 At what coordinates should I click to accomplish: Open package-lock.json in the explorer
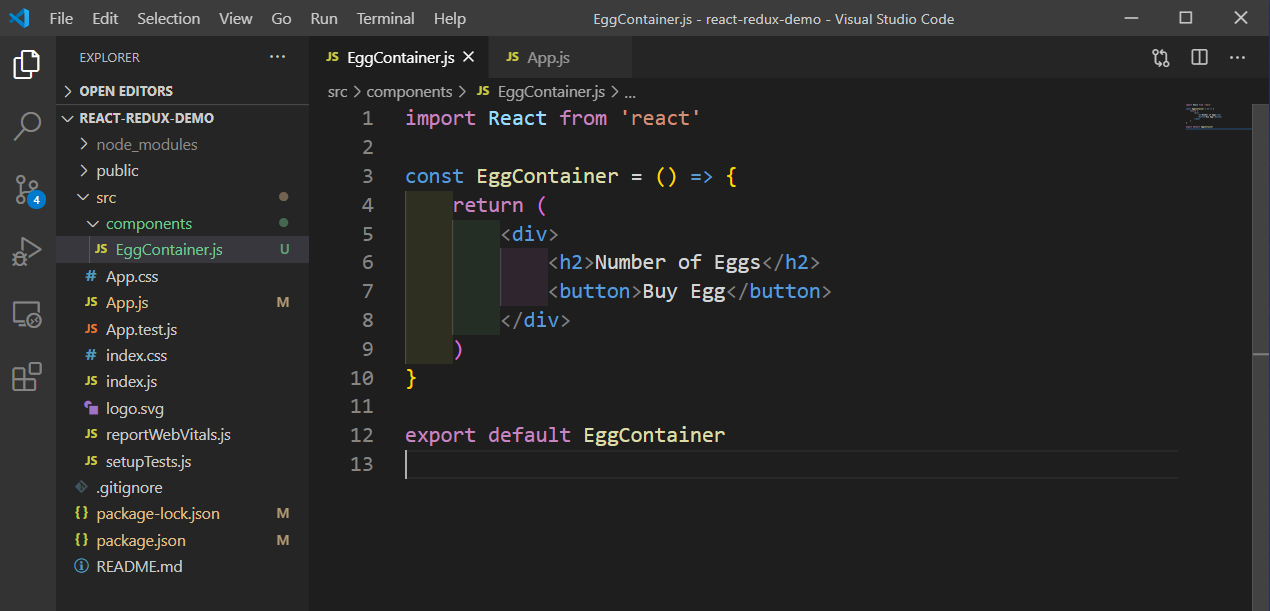[182, 514]
